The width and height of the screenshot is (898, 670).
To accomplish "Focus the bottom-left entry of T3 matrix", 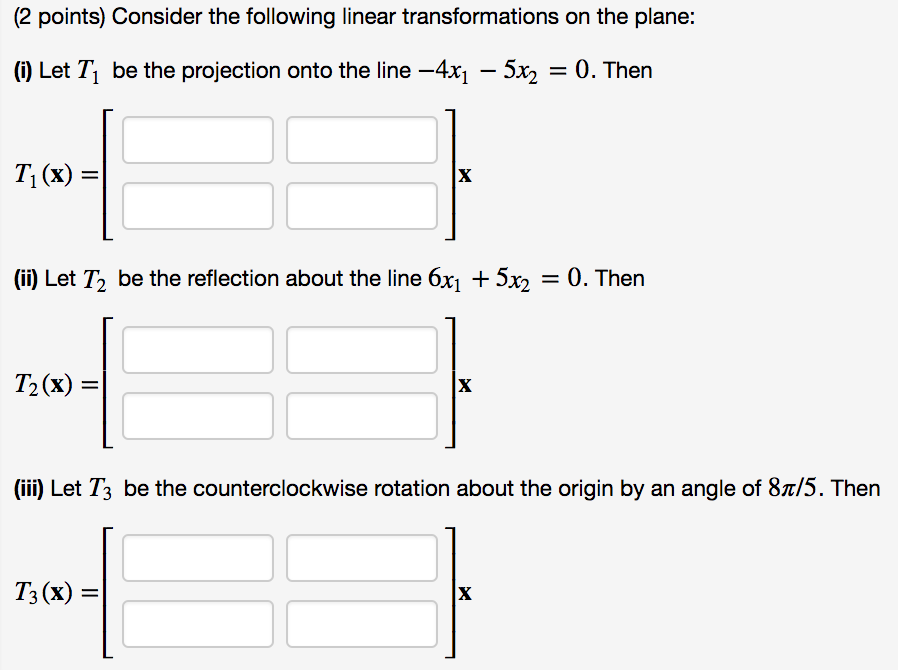I will click(x=198, y=624).
